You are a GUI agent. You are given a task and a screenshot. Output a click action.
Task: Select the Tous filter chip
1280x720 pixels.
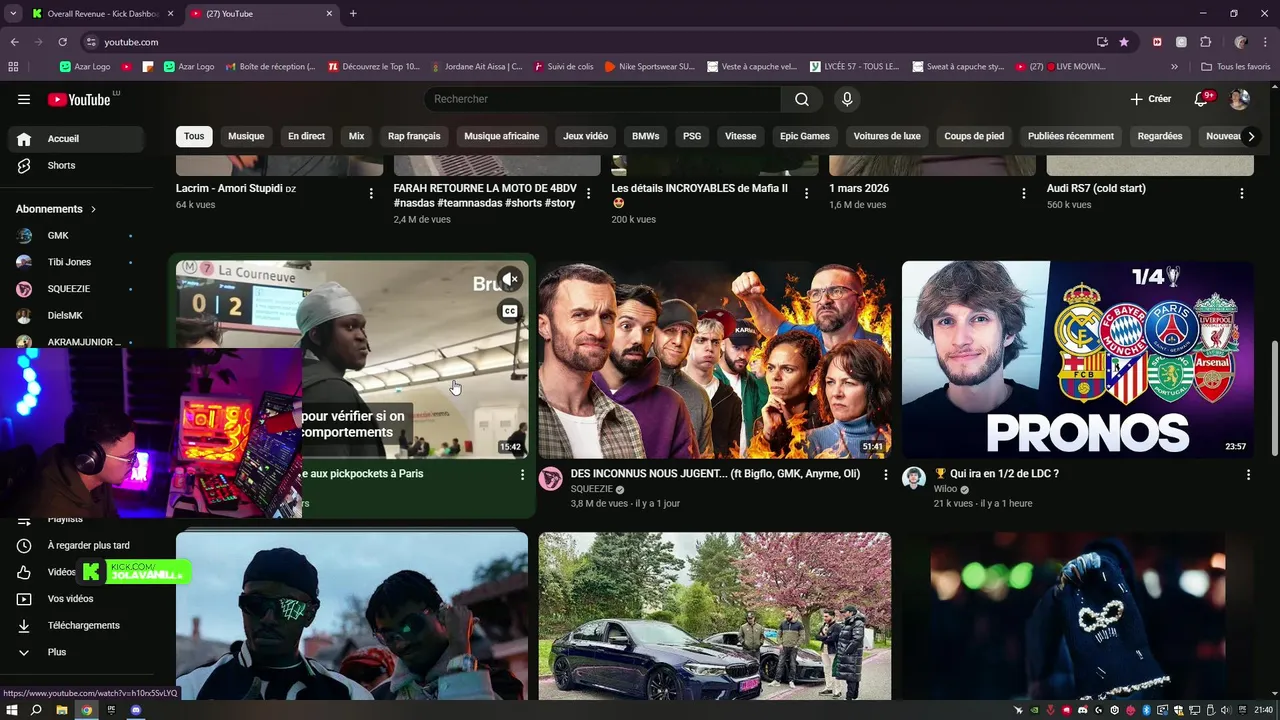click(194, 136)
